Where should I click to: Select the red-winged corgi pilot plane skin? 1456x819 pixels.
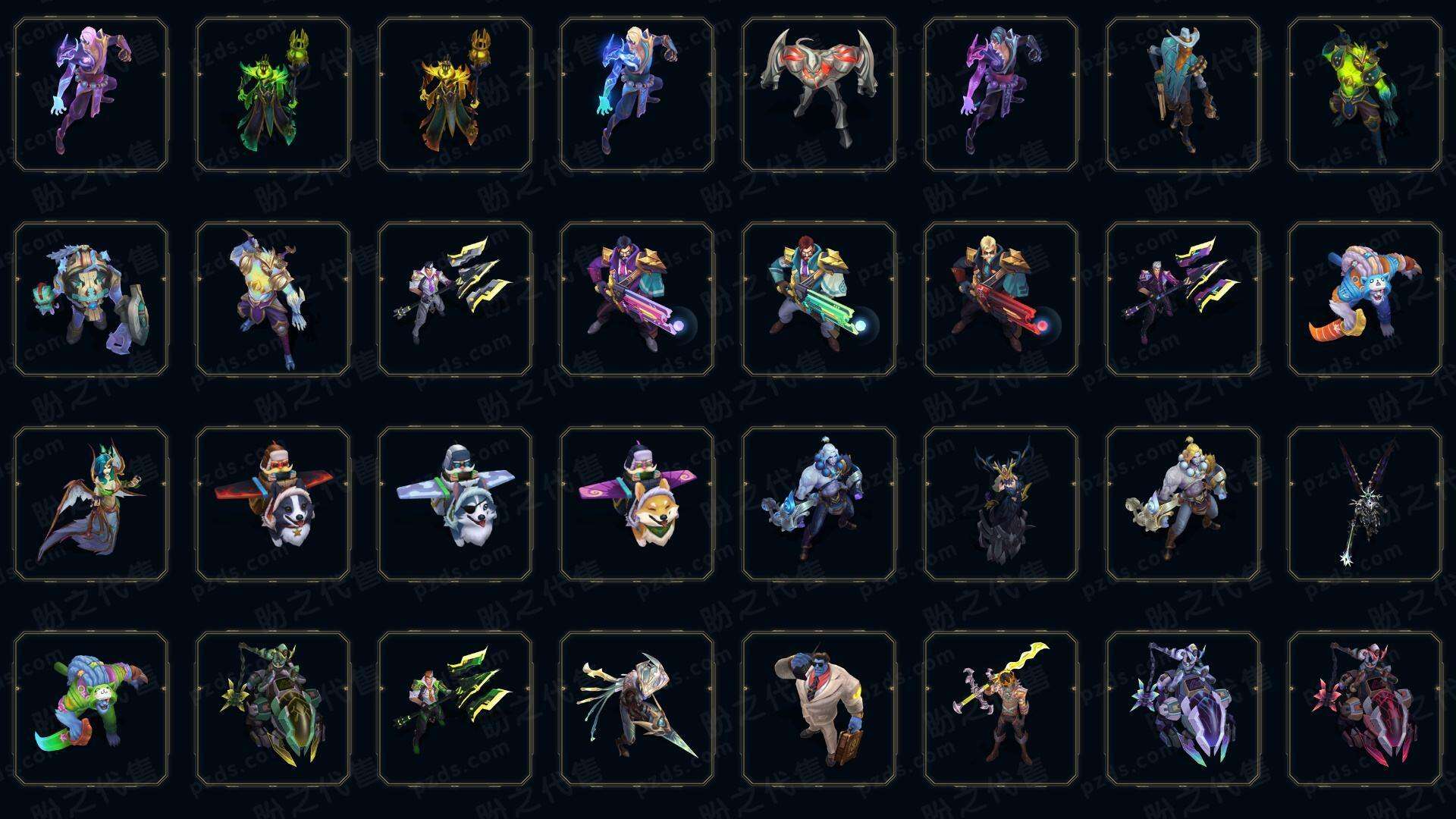coord(273,504)
